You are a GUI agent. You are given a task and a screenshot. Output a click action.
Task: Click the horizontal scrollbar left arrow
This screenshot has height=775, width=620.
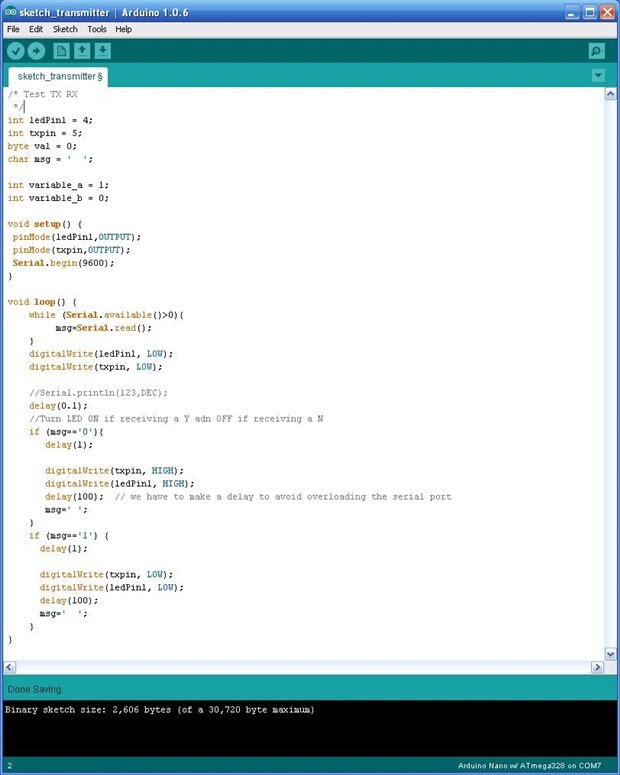click(9, 667)
